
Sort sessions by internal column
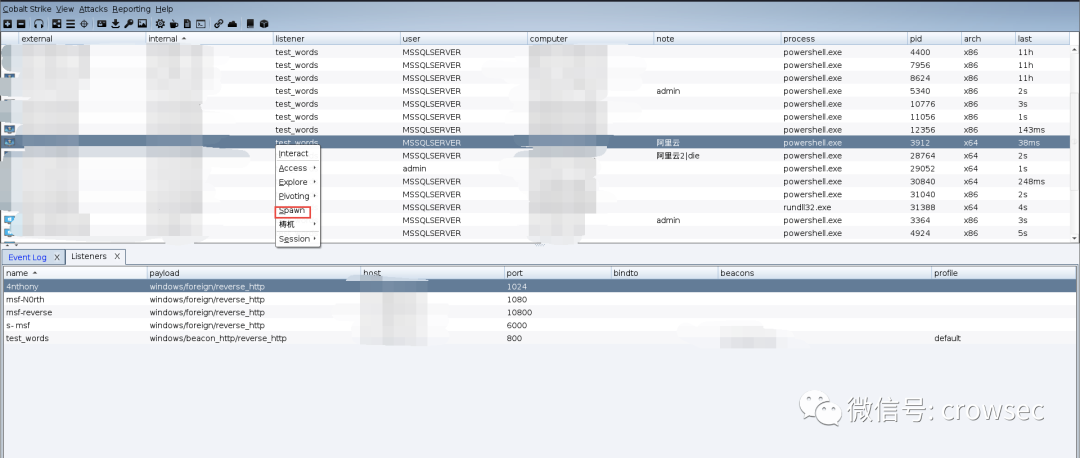click(x=209, y=39)
